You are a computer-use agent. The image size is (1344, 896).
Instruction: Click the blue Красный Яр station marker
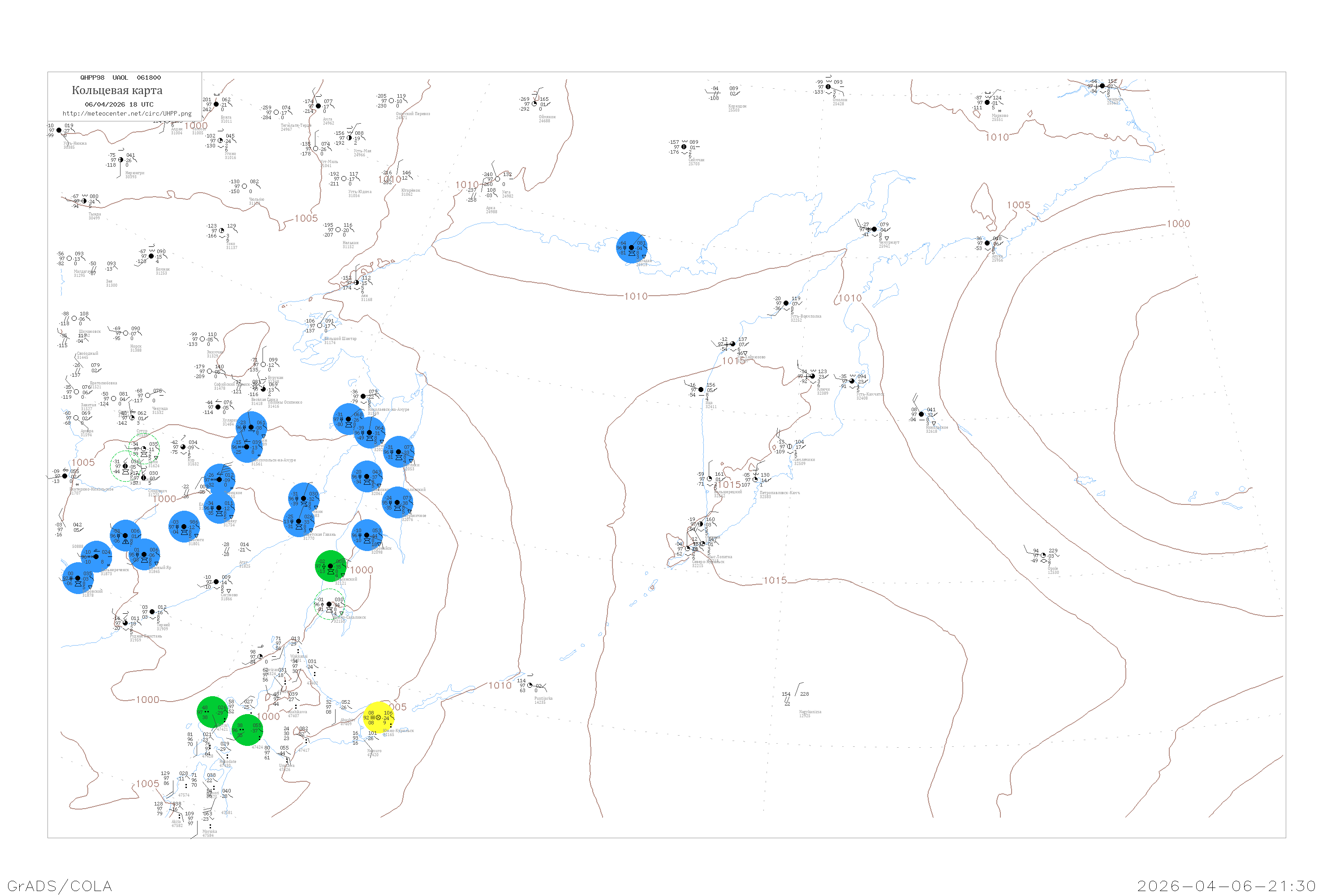(144, 554)
